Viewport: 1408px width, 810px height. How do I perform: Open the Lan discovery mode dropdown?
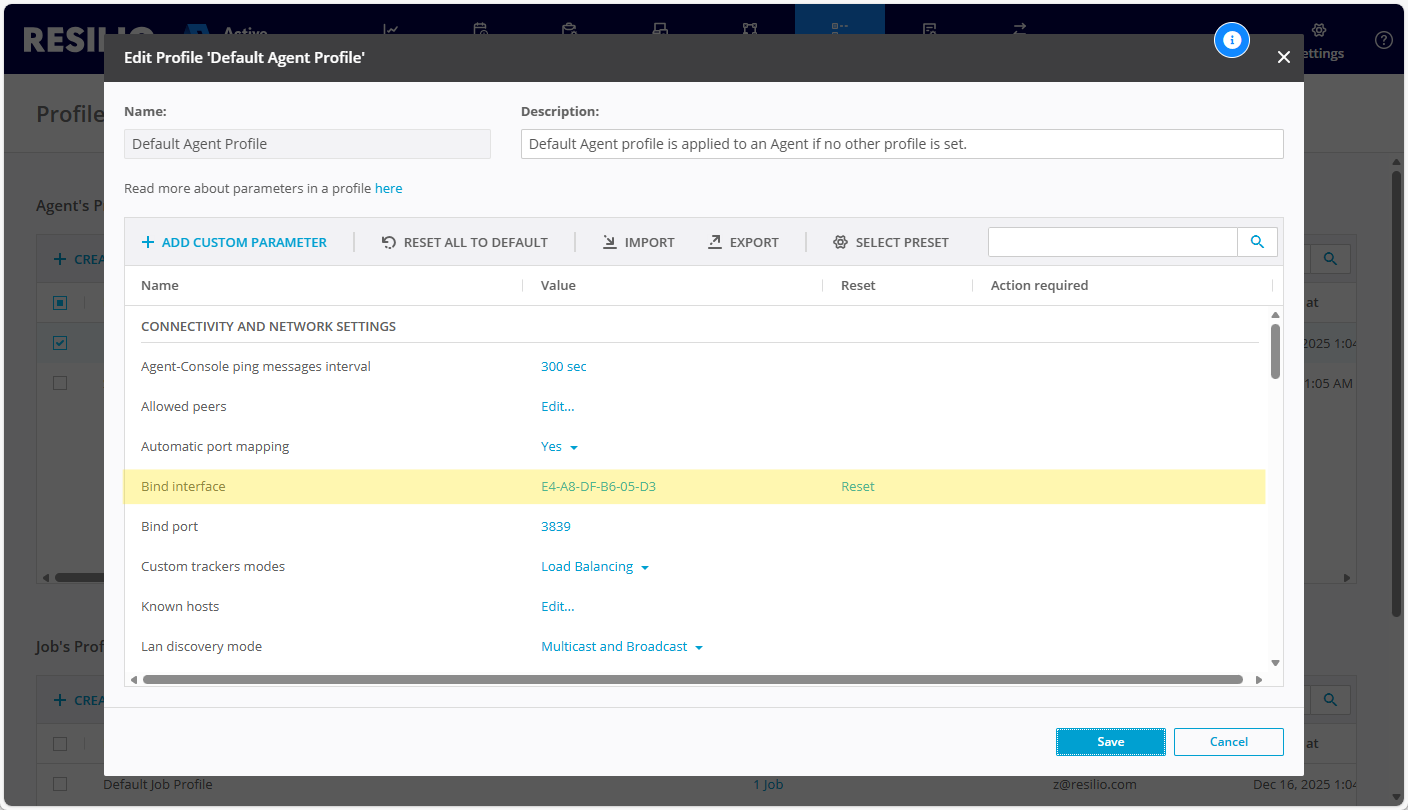pyautogui.click(x=622, y=647)
